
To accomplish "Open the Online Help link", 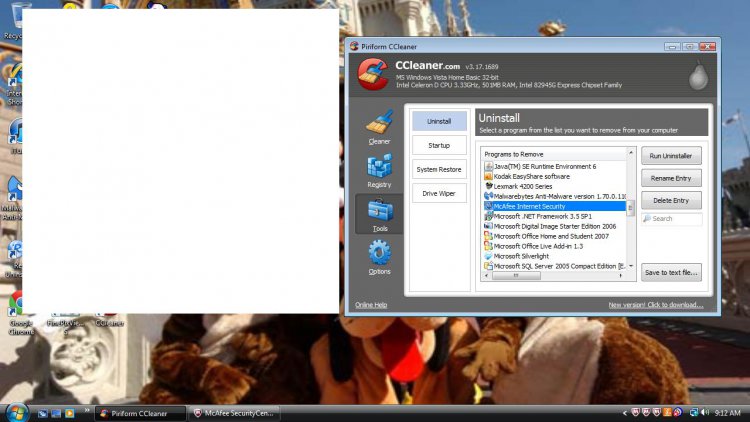I will coord(371,305).
